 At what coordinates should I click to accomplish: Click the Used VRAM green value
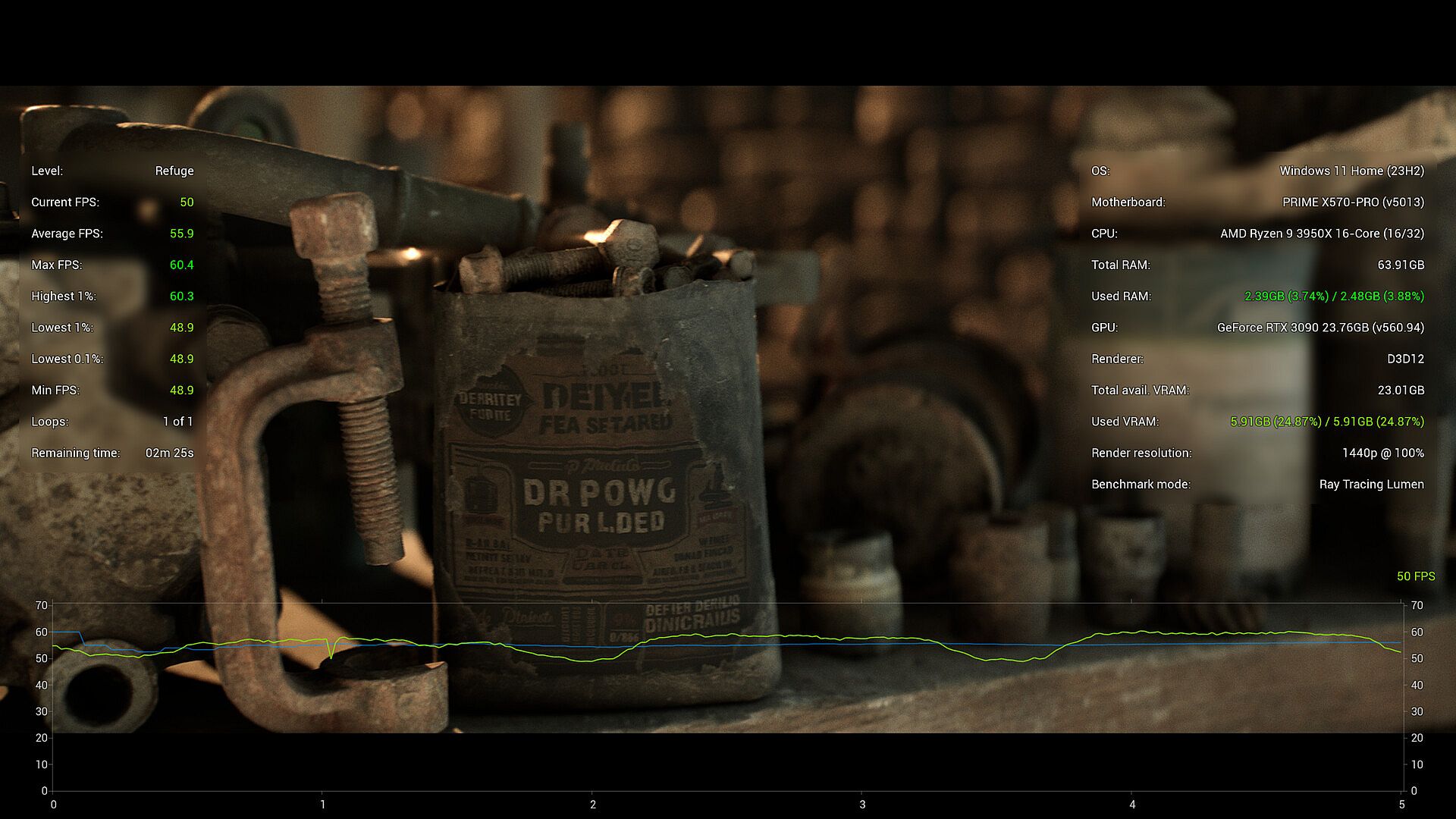tap(1326, 422)
